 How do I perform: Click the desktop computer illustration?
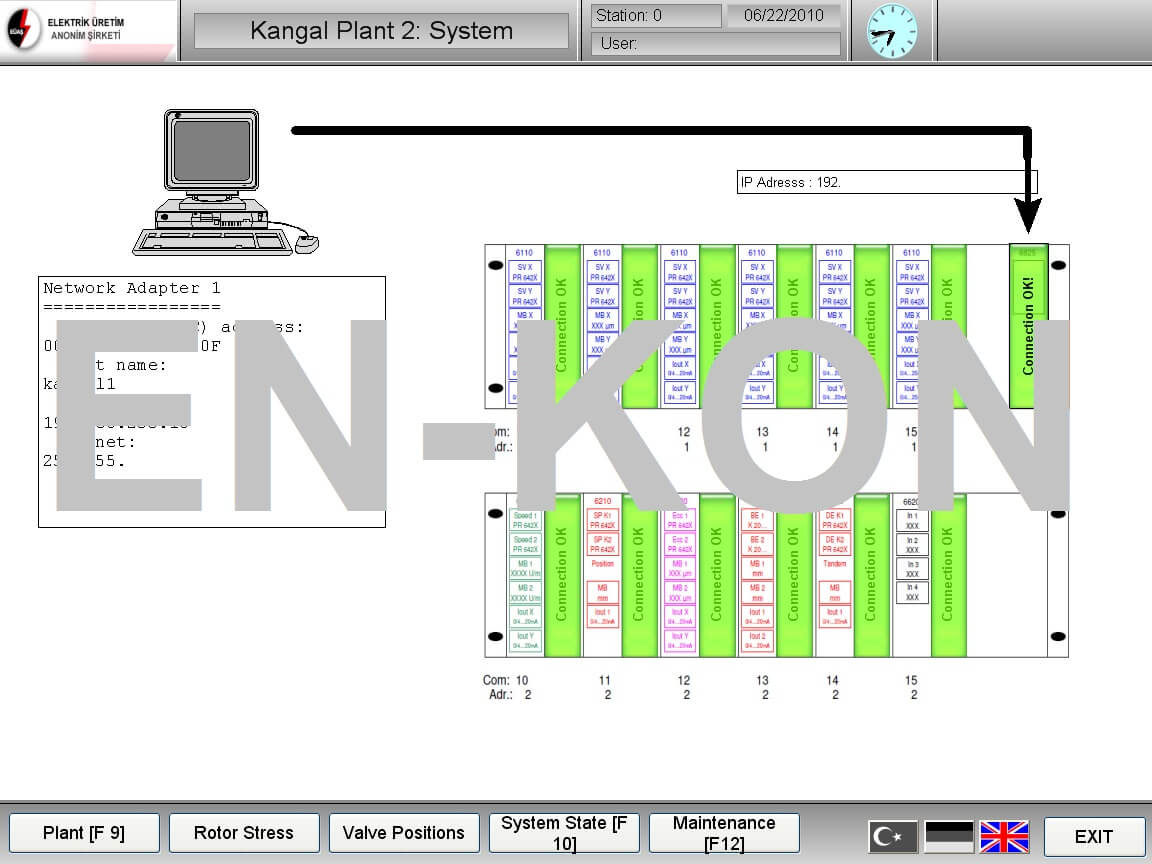(215, 182)
